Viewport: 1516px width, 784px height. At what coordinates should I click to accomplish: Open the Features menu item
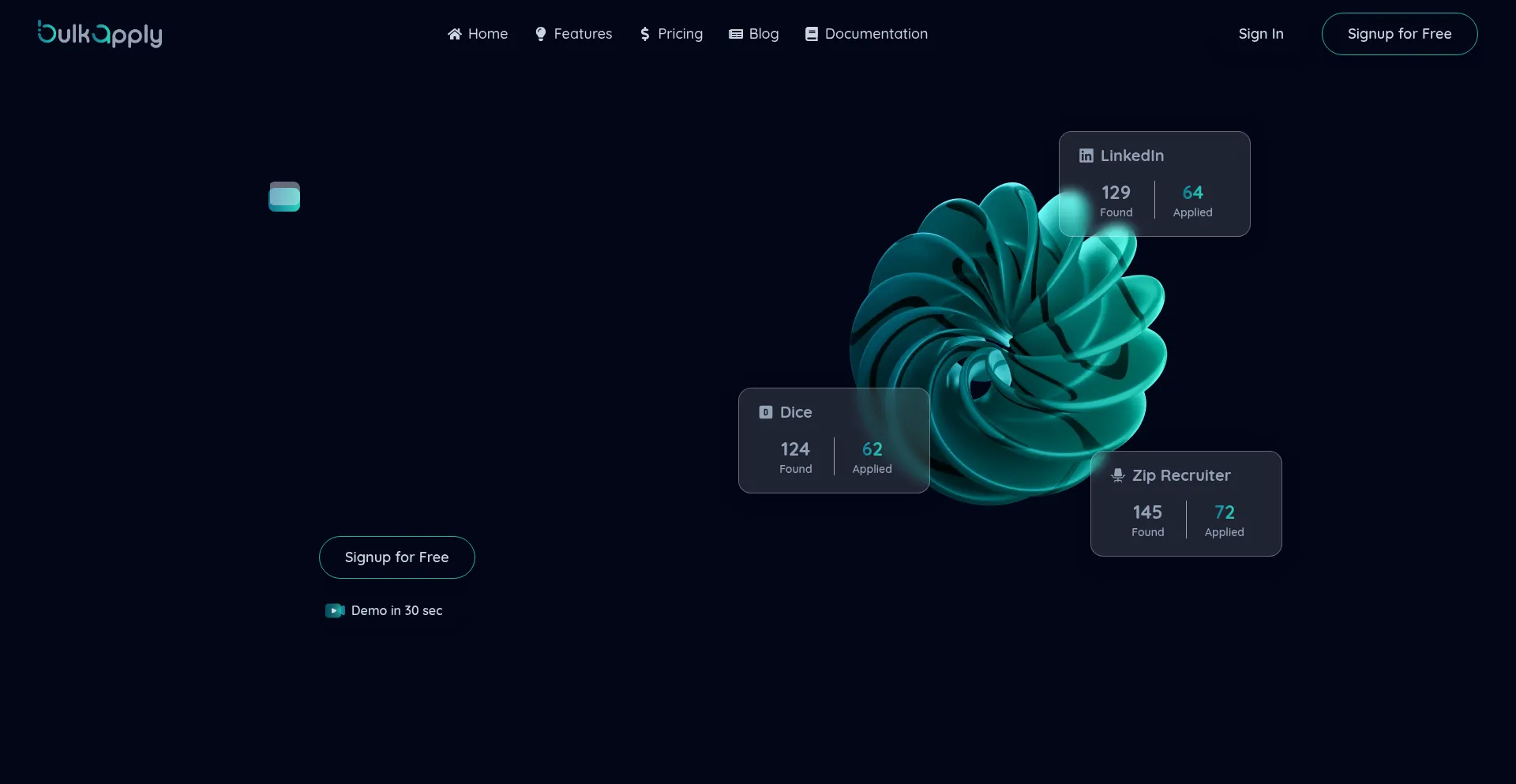(583, 34)
